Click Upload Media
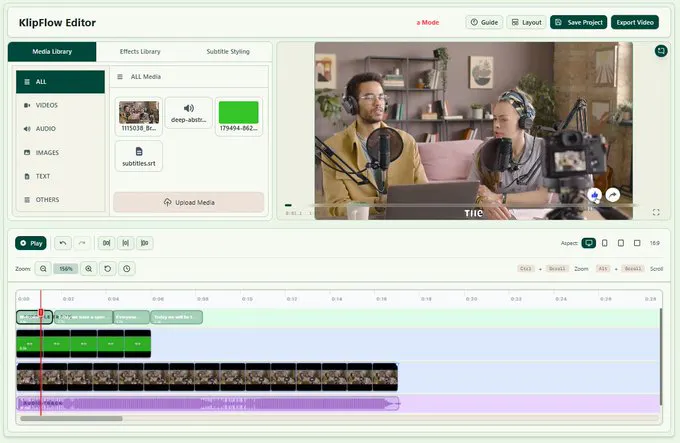This screenshot has height=443, width=680. coord(189,202)
